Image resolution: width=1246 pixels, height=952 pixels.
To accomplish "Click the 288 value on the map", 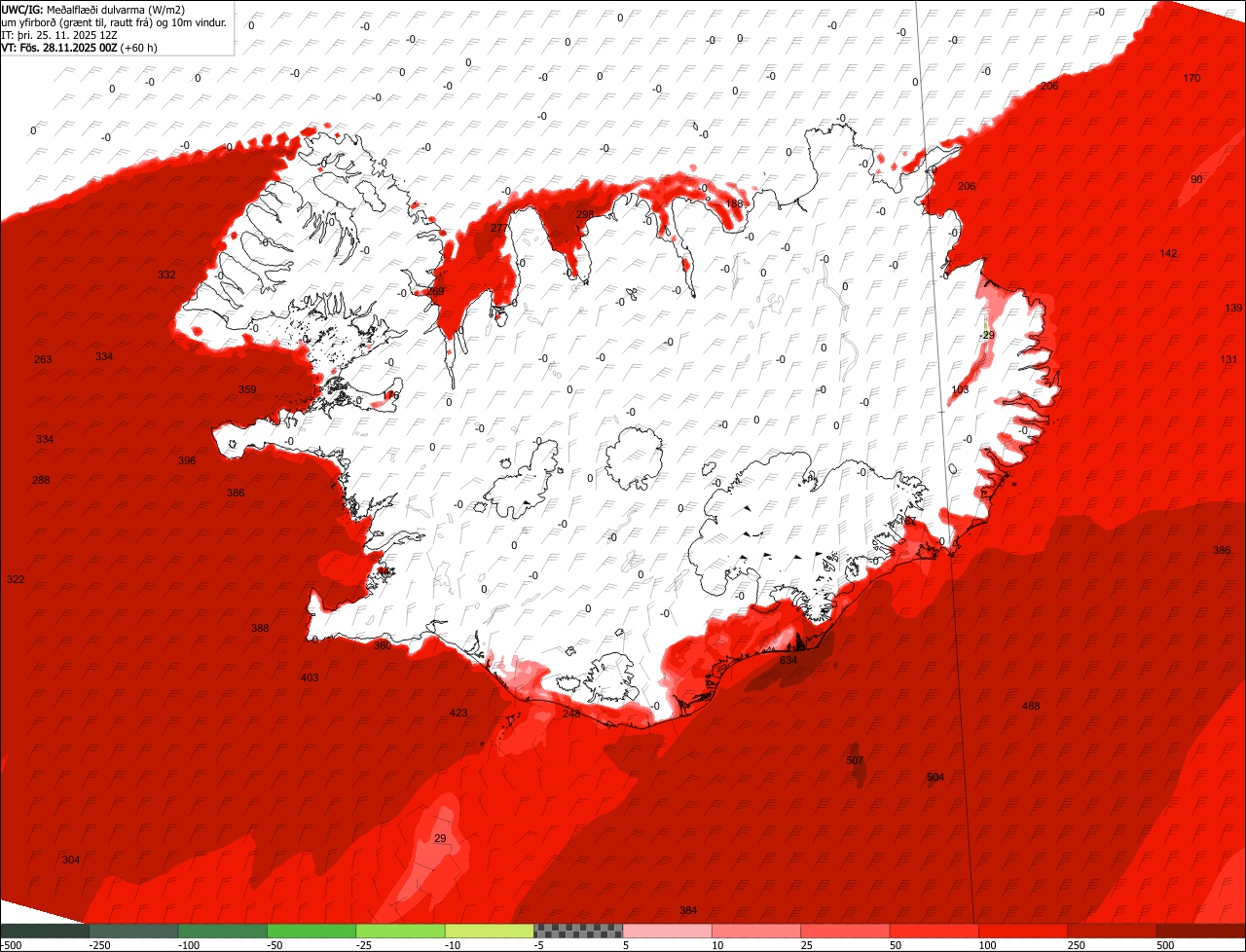I will click(41, 480).
